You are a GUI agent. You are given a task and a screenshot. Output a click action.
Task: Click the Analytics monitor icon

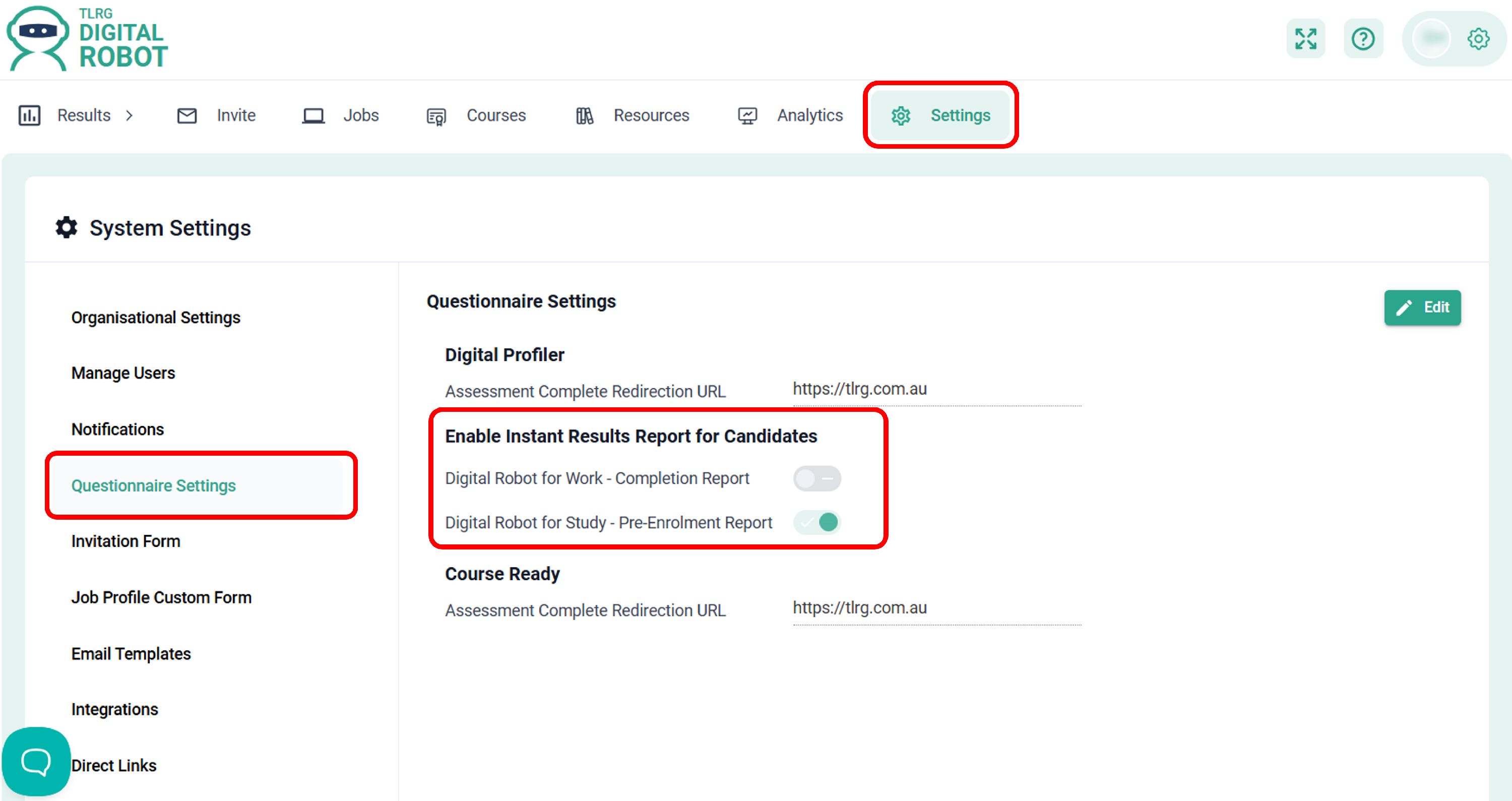click(x=747, y=115)
